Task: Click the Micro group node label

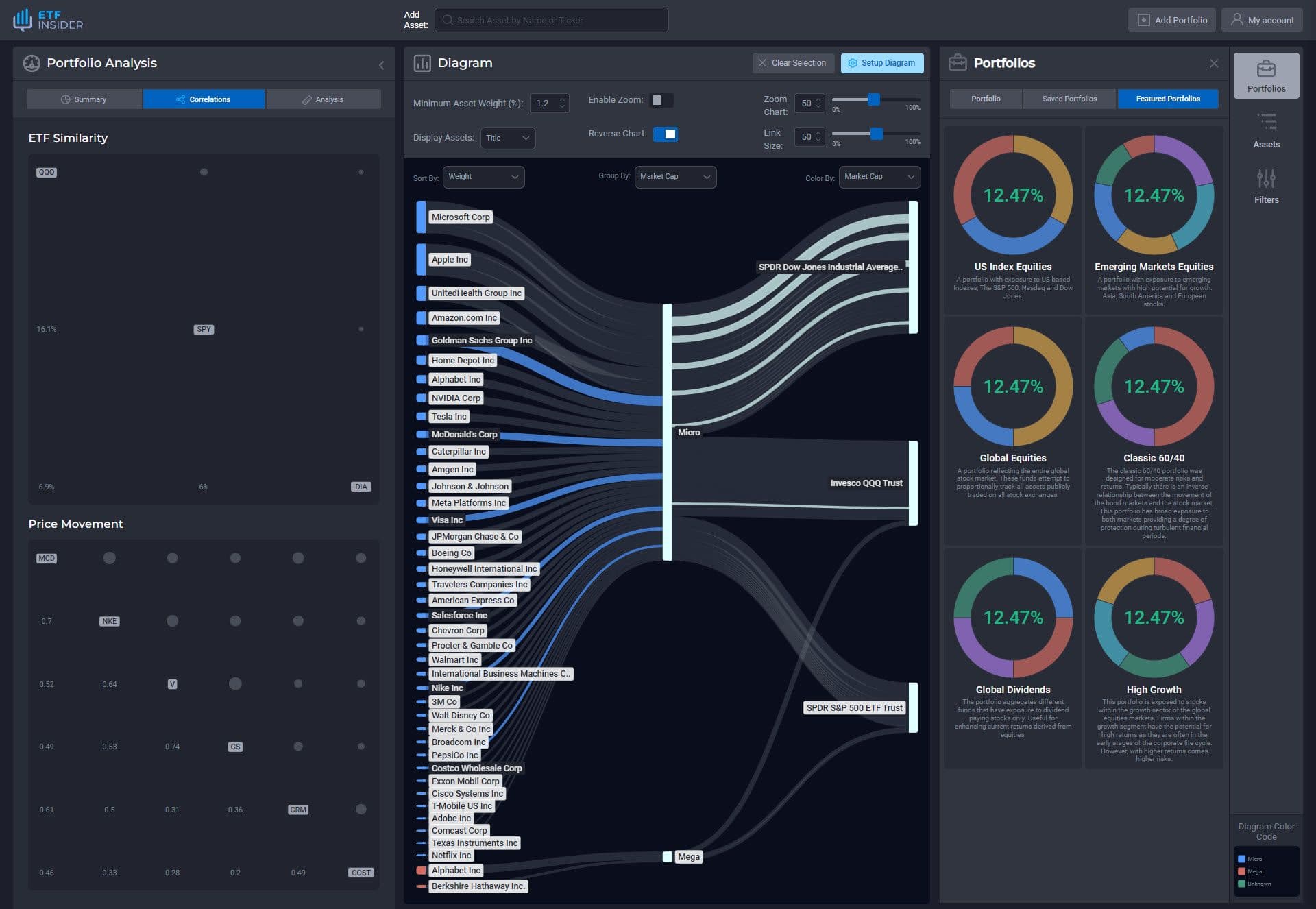Action: click(689, 432)
